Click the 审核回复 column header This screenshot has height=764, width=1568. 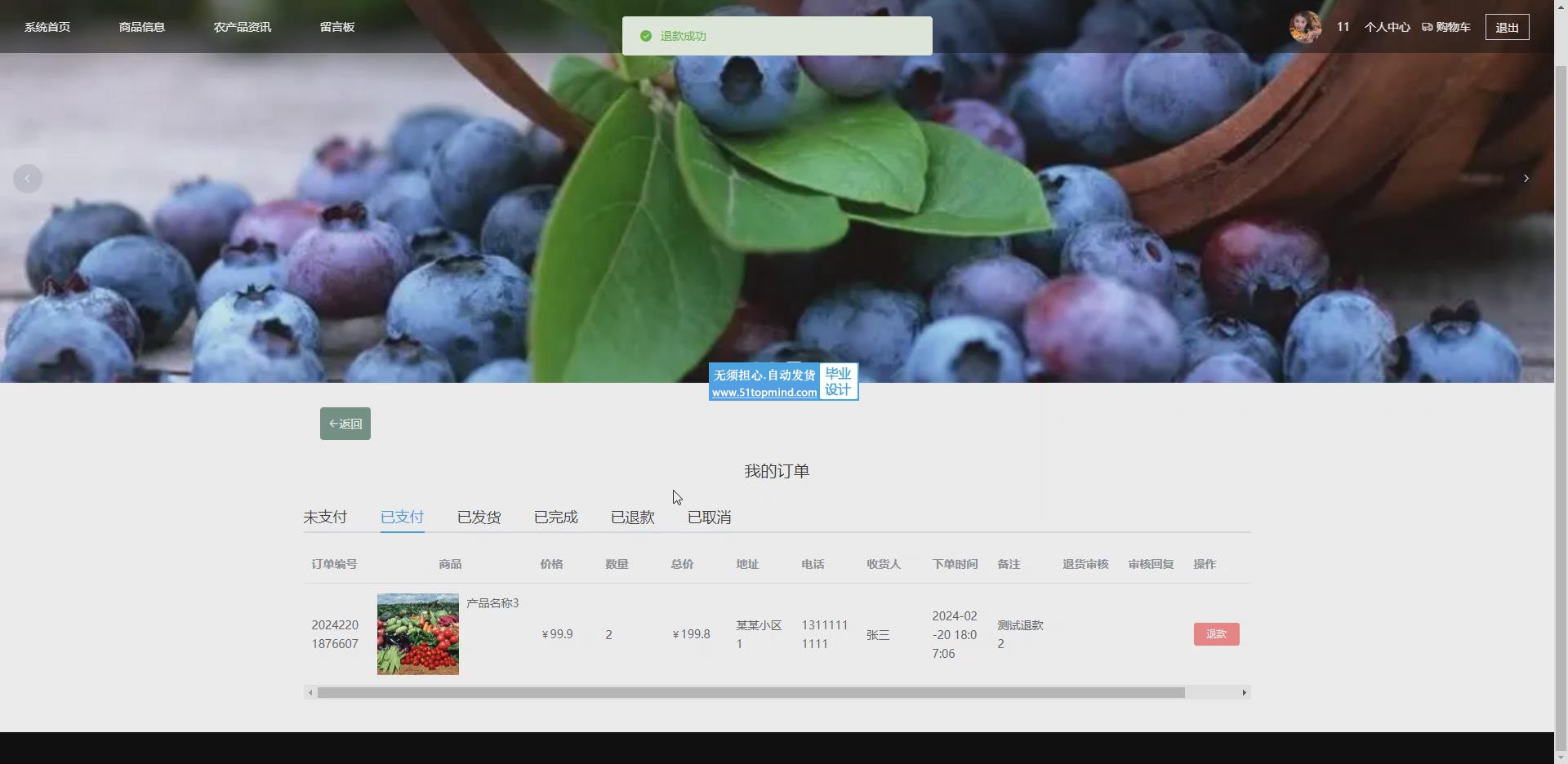(1151, 564)
